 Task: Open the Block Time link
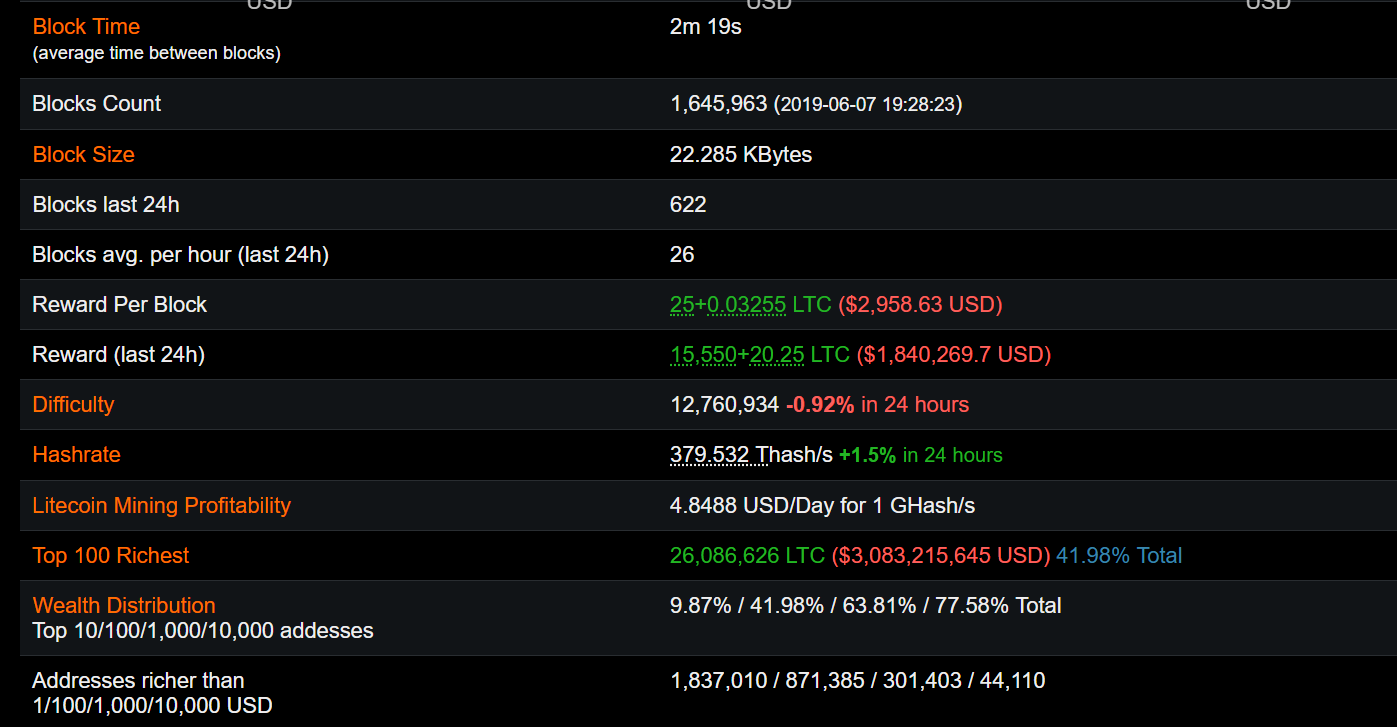coord(86,27)
